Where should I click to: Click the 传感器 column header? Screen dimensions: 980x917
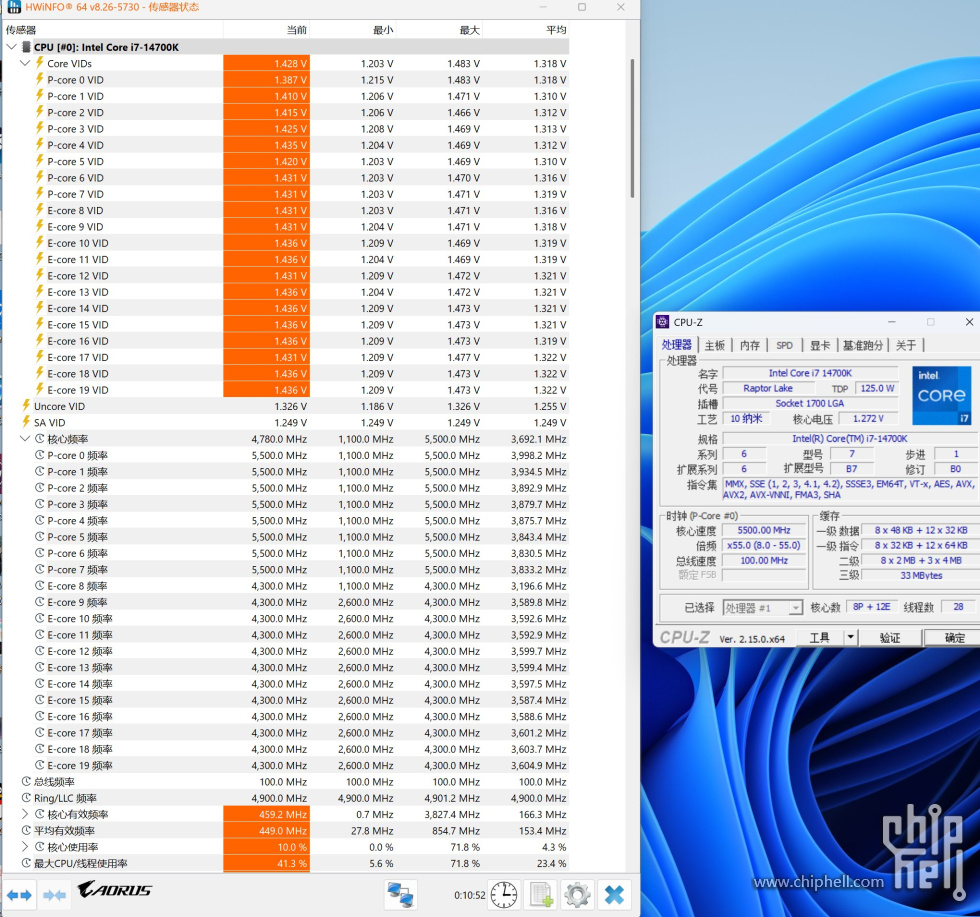click(112, 29)
